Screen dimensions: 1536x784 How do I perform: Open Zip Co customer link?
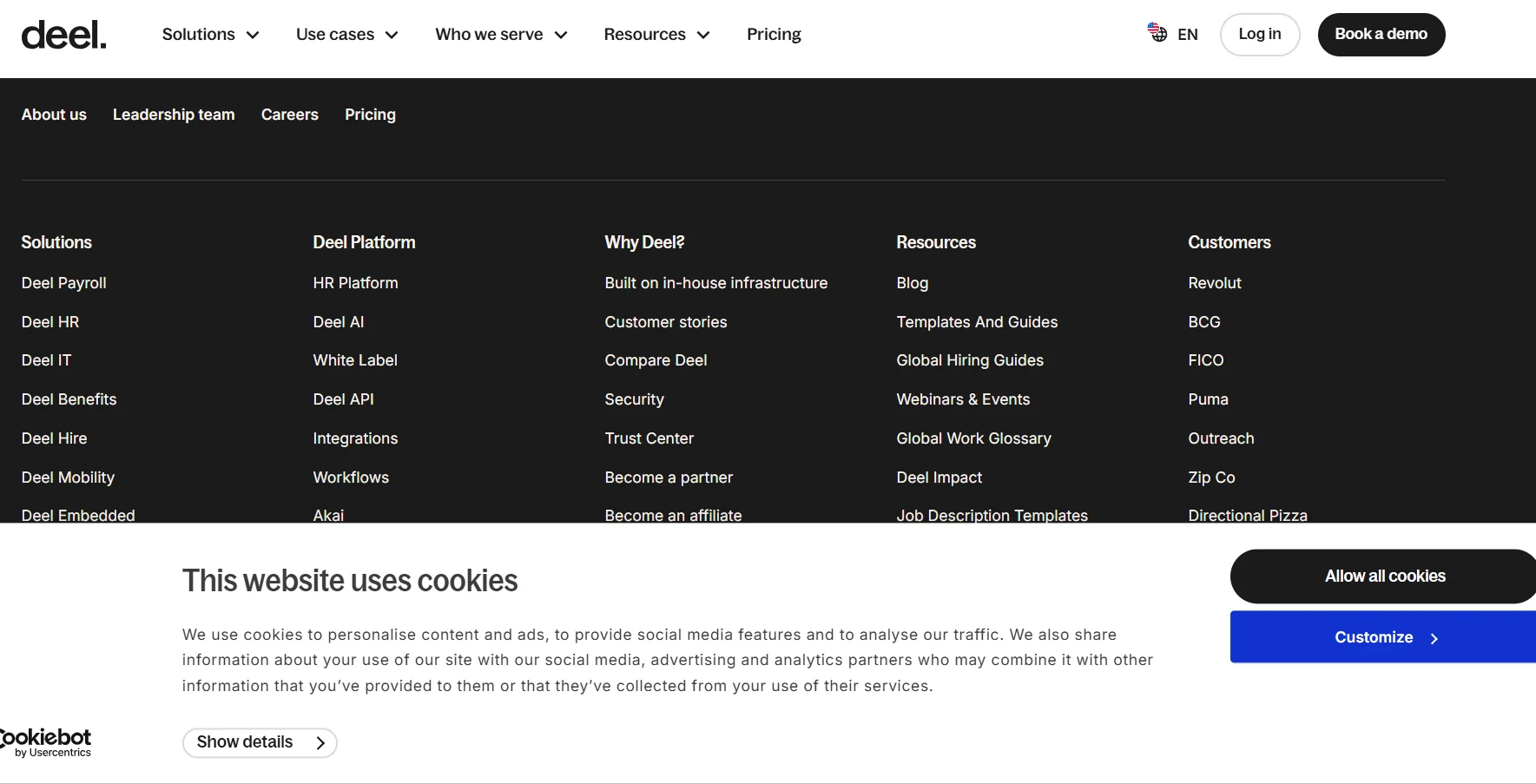pos(1212,478)
